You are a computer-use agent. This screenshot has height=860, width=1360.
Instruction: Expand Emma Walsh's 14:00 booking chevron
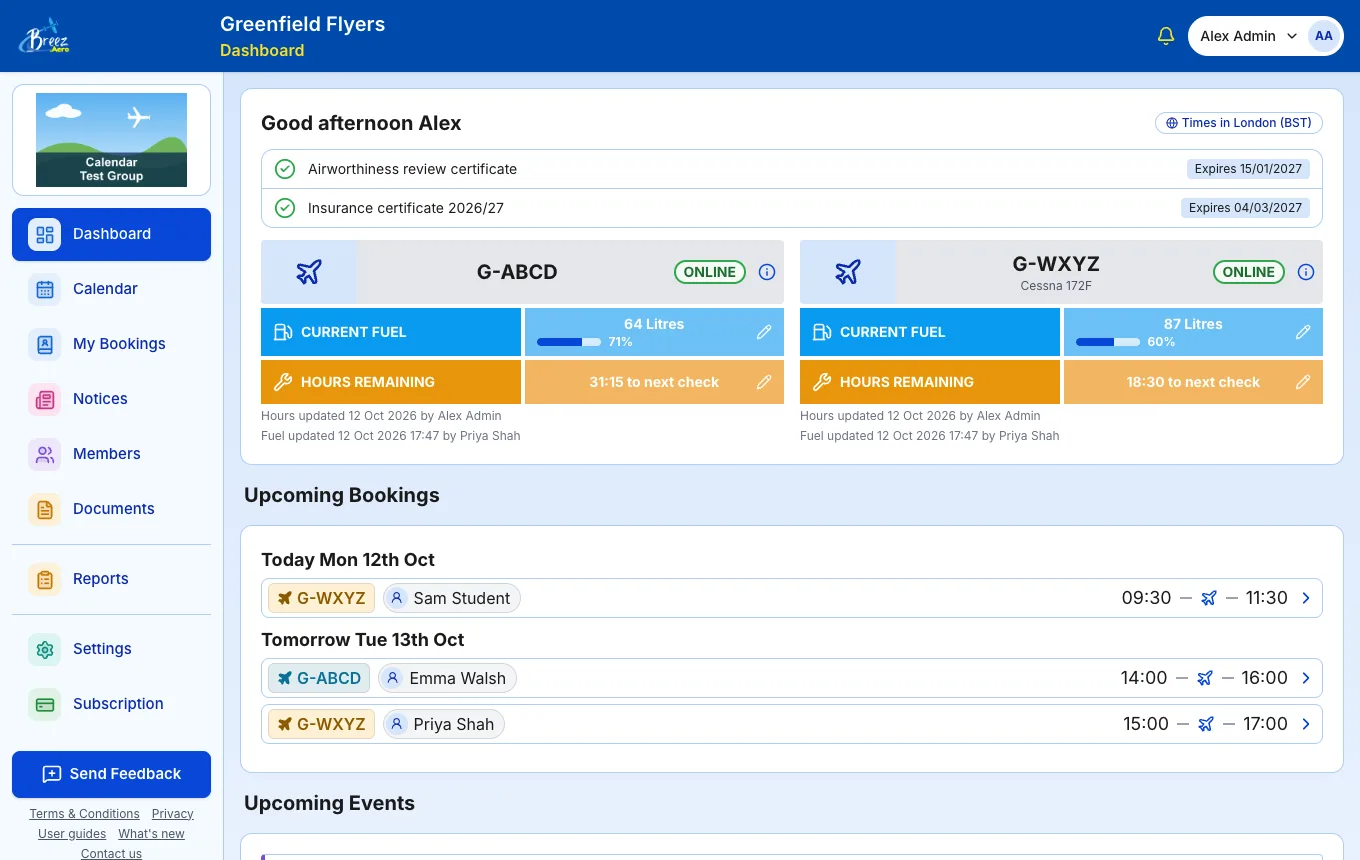[1306, 678]
